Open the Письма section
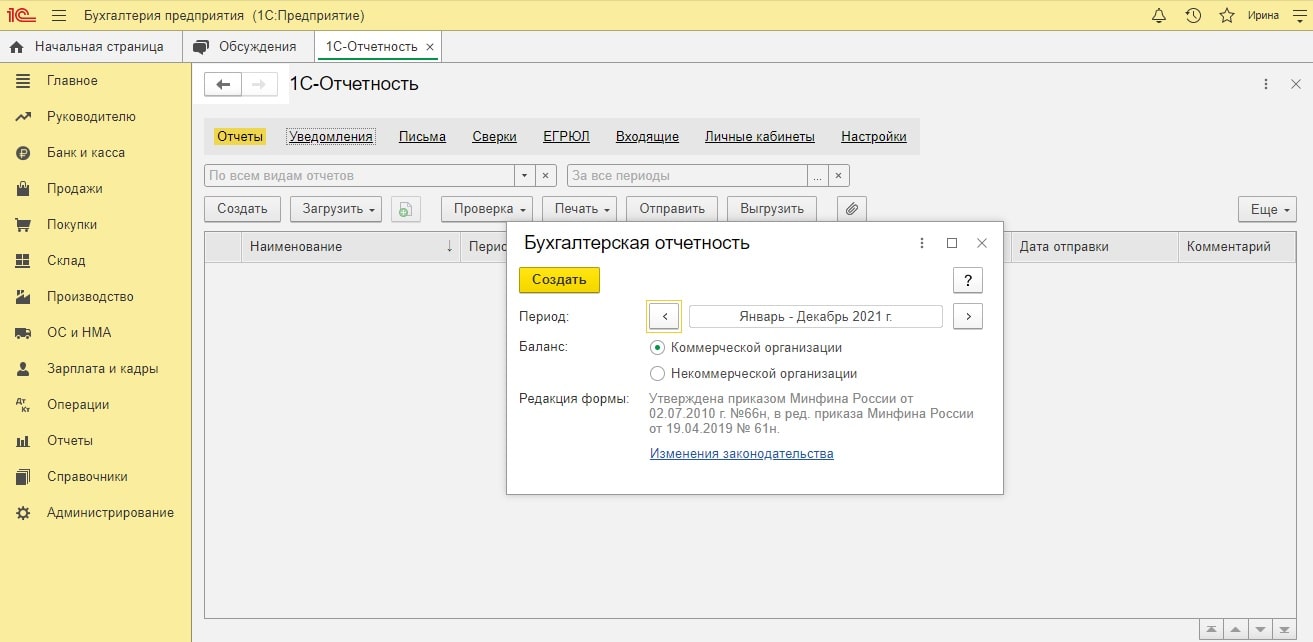1313x642 pixels. click(422, 137)
